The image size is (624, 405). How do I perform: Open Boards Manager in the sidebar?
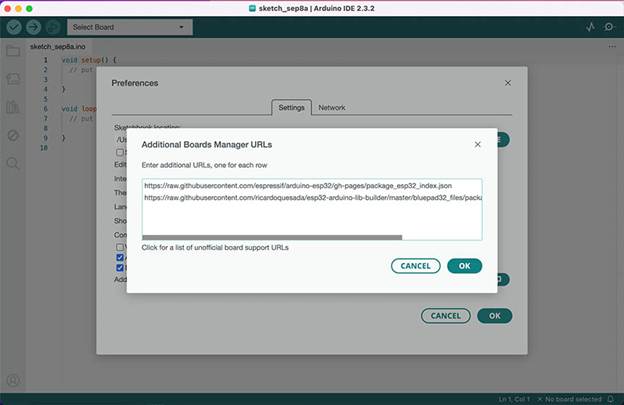pyautogui.click(x=13, y=79)
